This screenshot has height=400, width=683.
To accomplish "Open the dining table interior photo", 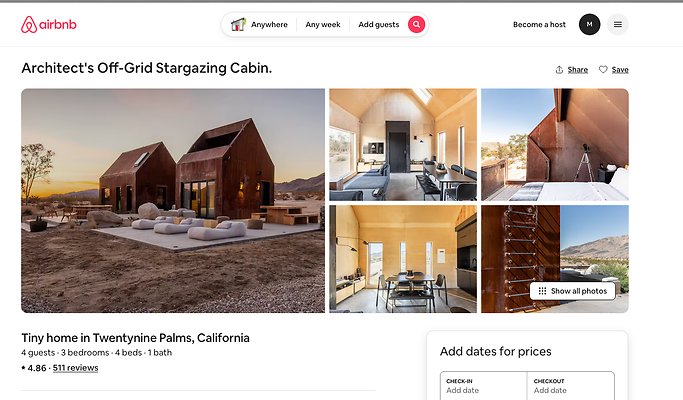I will pyautogui.click(x=403, y=259).
